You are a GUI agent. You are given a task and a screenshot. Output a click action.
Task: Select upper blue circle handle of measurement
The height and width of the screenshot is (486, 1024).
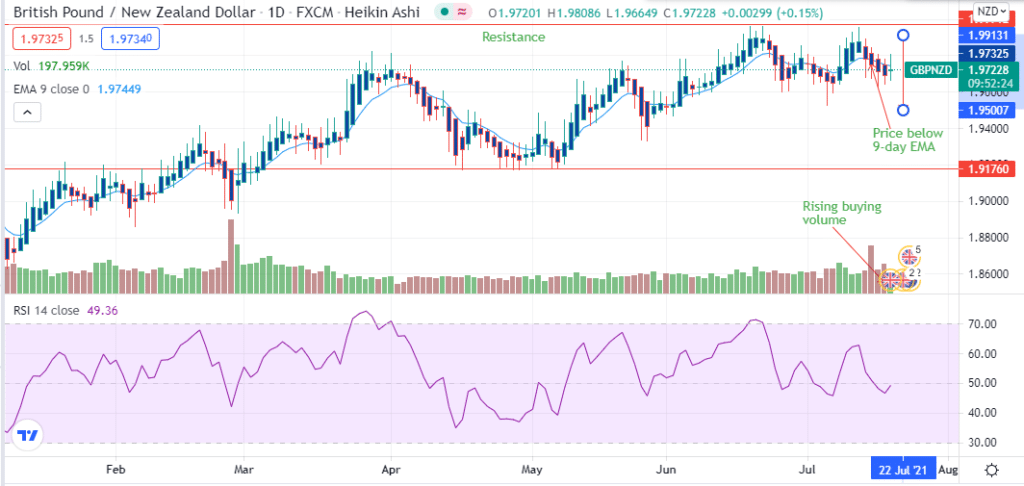tap(903, 35)
